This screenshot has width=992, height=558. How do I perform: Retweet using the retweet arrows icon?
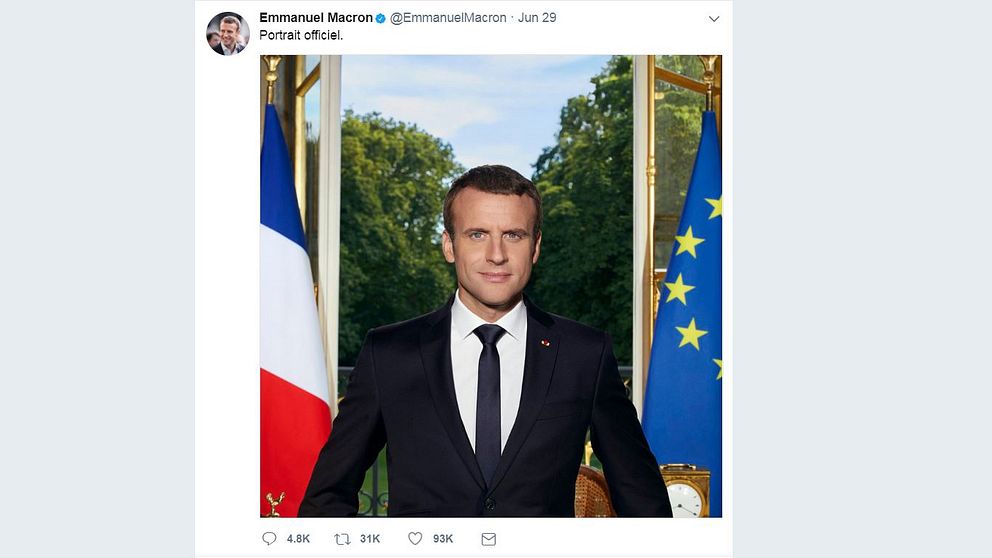[x=342, y=539]
